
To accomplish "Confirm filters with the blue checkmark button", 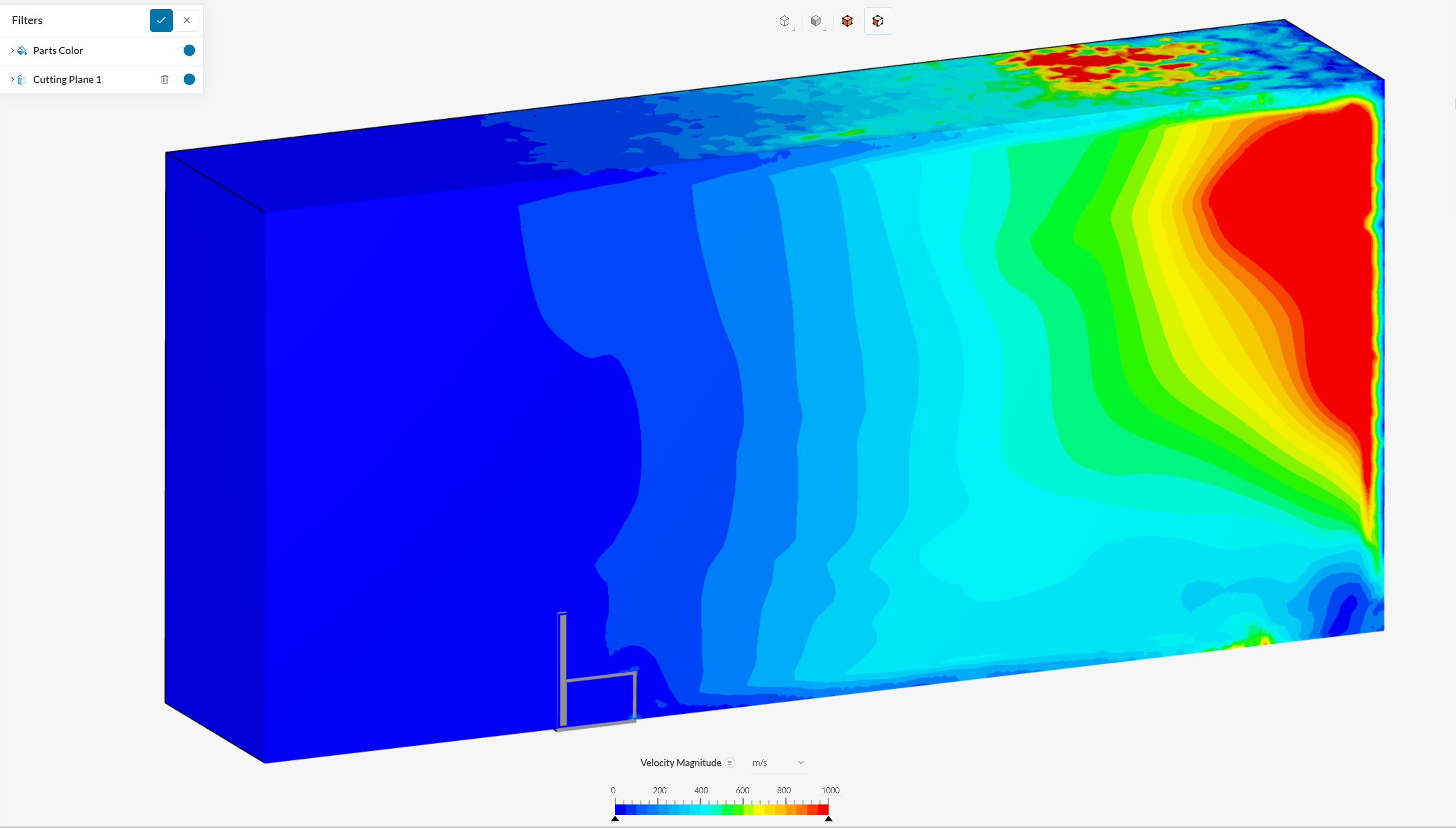I will tap(161, 20).
